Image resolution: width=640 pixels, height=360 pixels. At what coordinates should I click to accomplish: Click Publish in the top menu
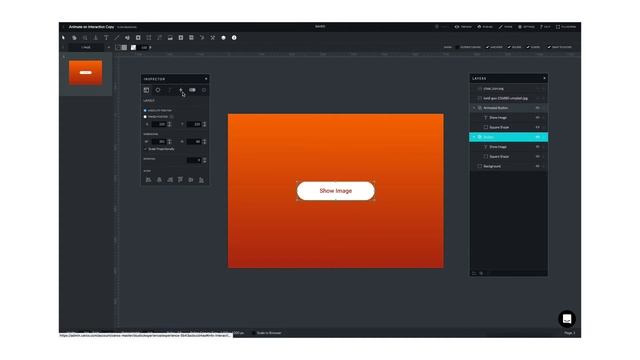[485, 27]
